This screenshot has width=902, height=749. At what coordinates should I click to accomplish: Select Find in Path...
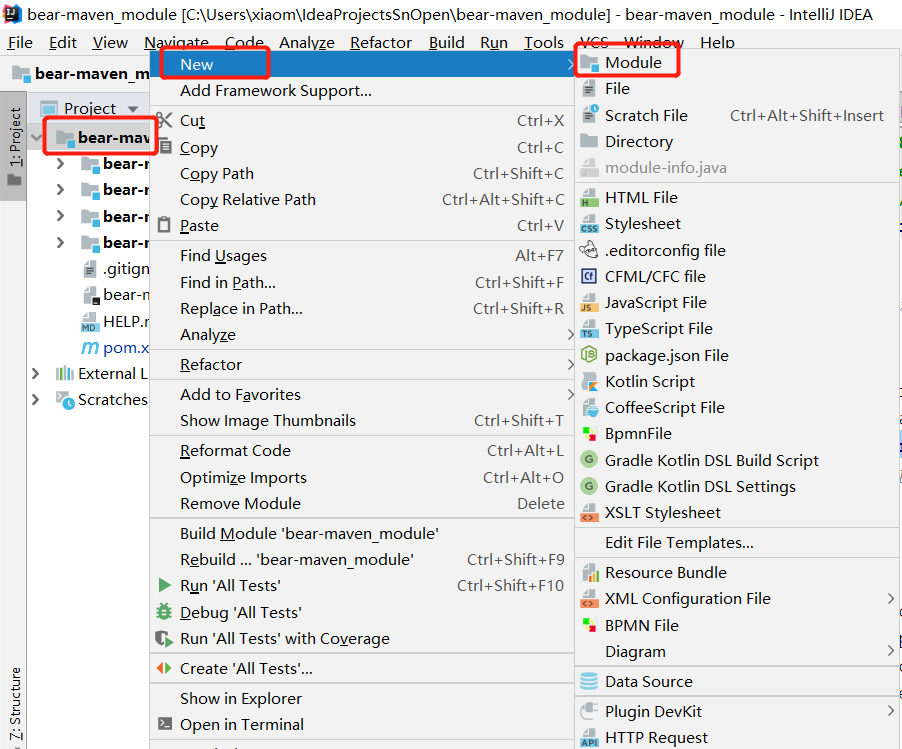(362, 282)
